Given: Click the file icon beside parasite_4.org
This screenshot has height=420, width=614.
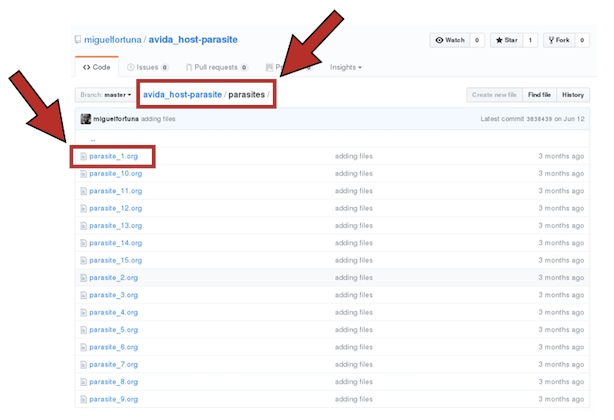Looking at the screenshot, I should pyautogui.click(x=83, y=312).
